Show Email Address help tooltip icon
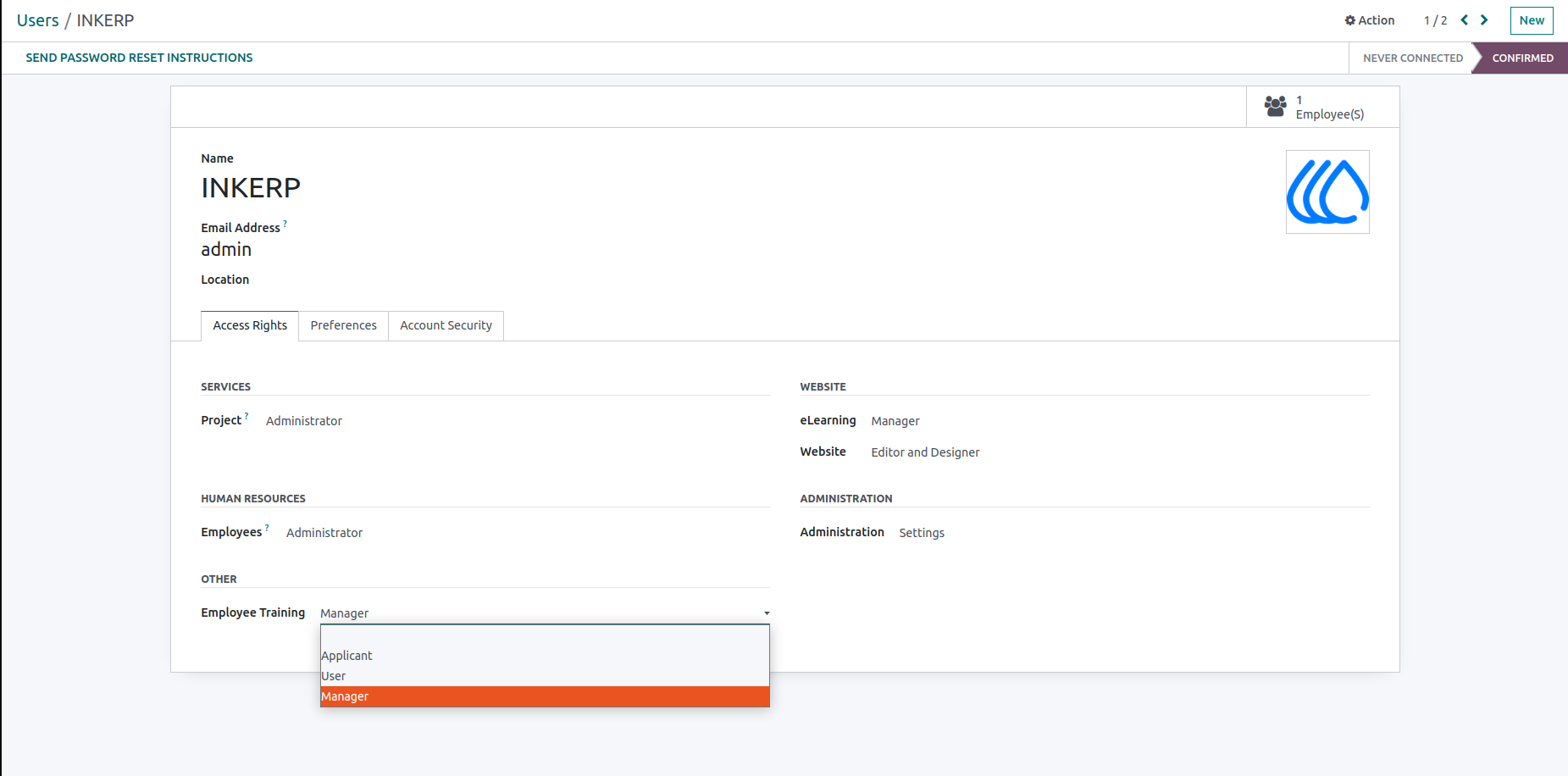 click(285, 224)
